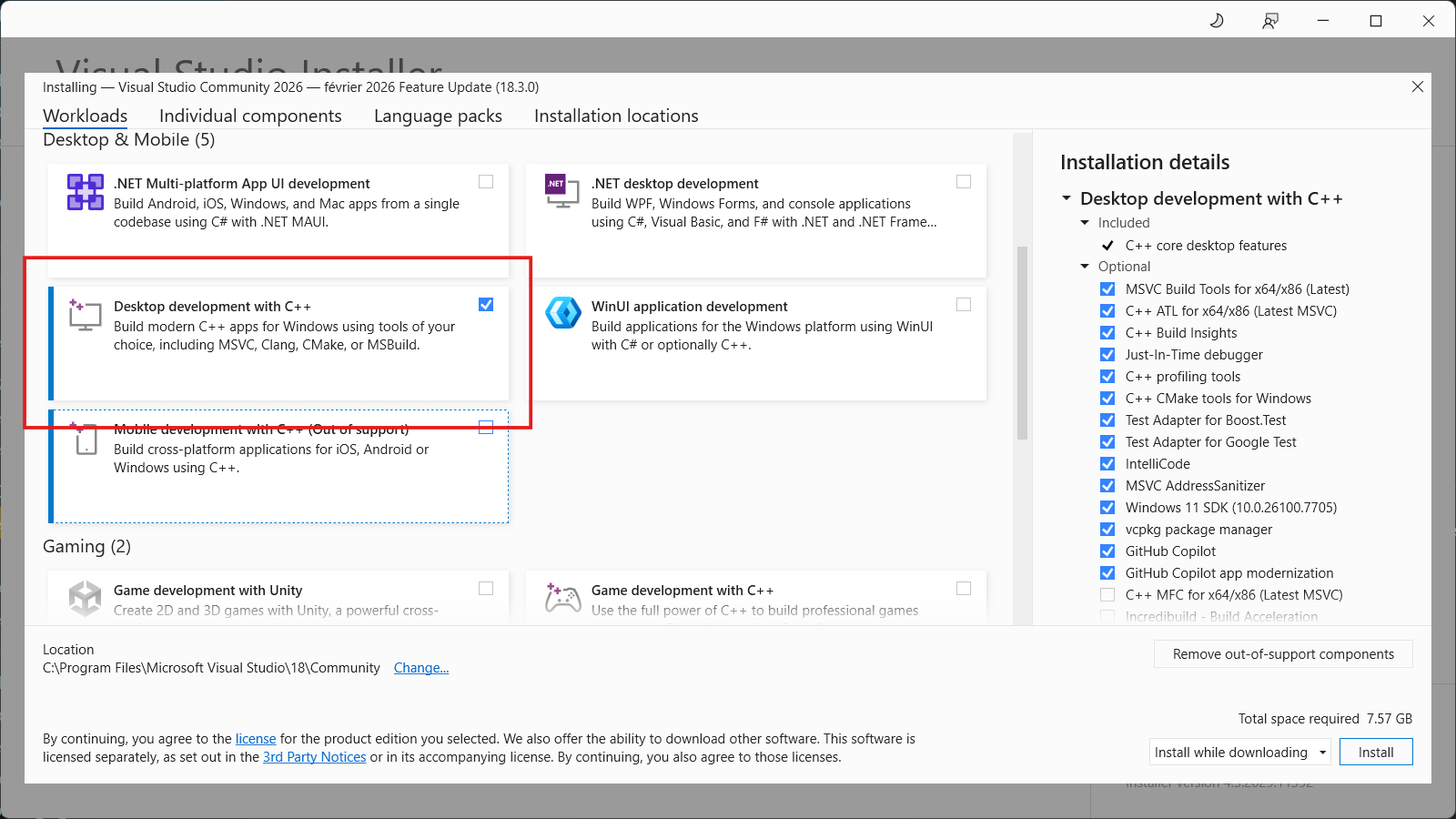Click the .NET Multi-platform App UI development icon
Screen dimensions: 1456x819
(85, 192)
